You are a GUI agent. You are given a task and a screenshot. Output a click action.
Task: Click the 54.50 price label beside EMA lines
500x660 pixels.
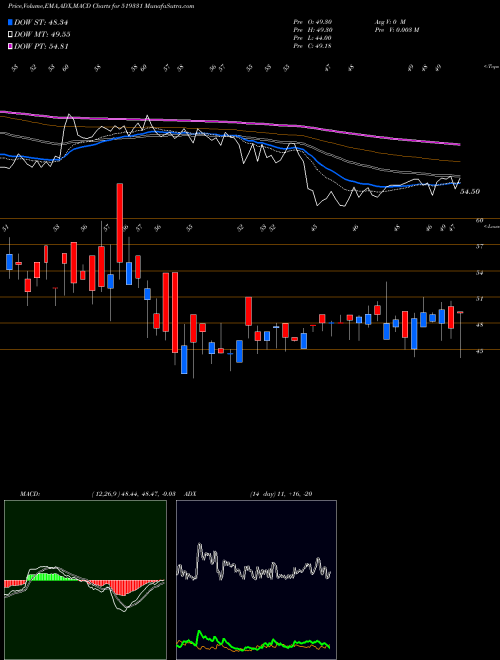click(x=470, y=192)
